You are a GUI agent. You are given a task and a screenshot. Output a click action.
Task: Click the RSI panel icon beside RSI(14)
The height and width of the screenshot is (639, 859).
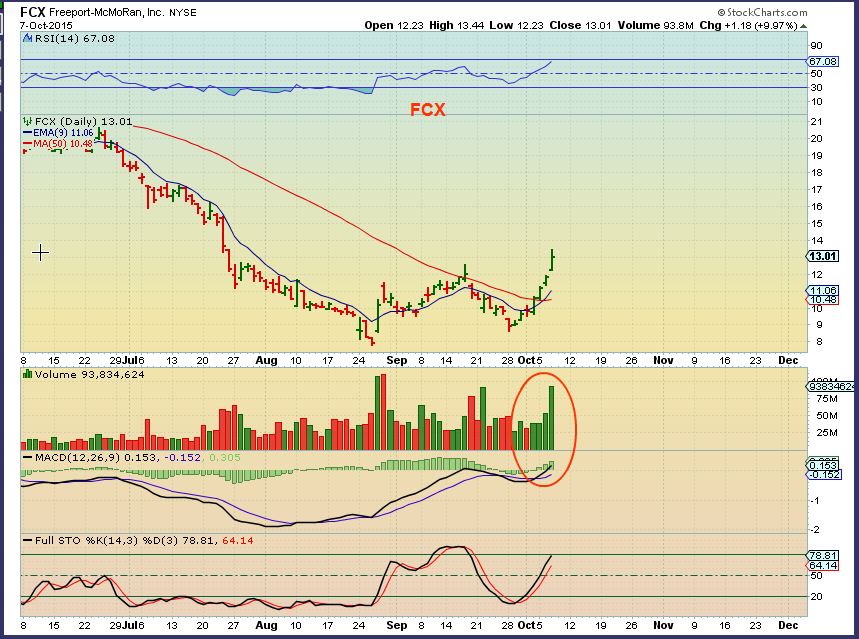pyautogui.click(x=27, y=38)
